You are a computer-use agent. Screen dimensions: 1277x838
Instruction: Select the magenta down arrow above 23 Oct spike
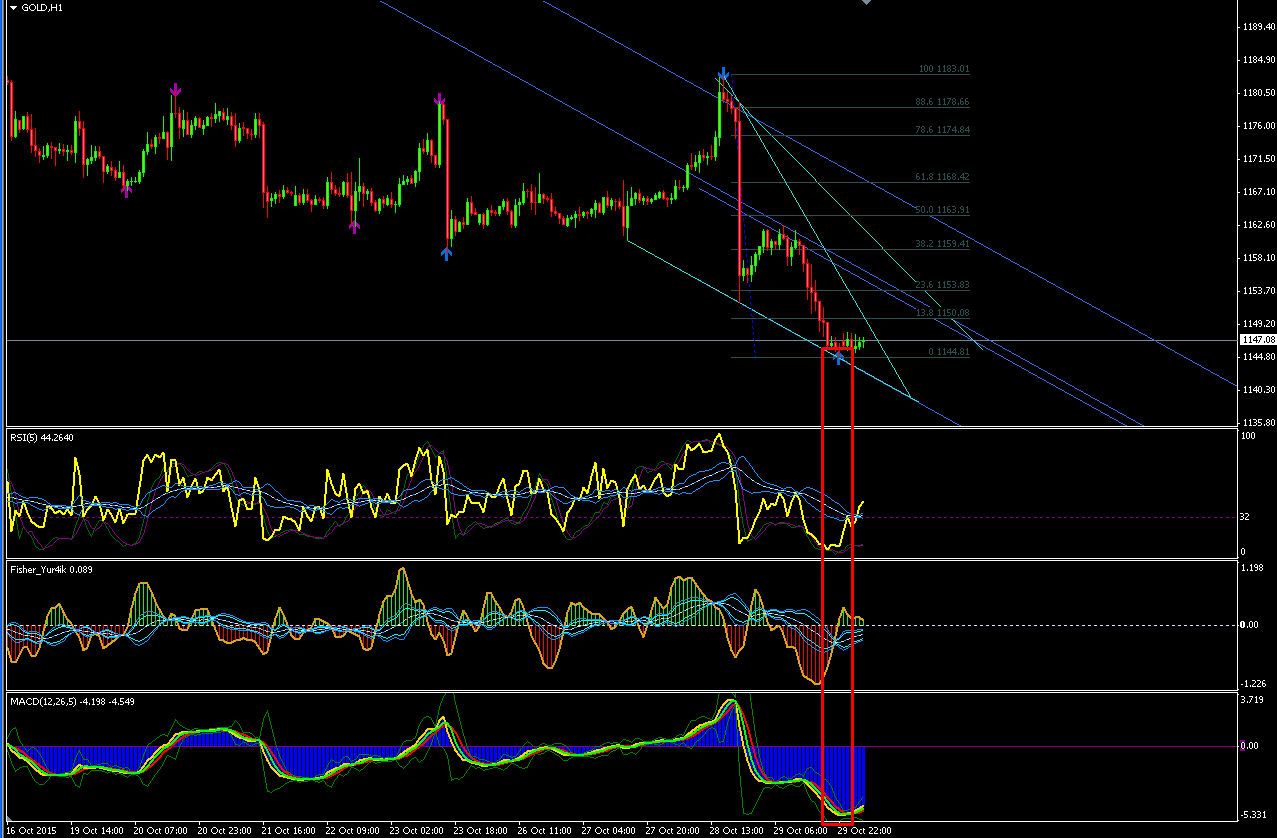[x=439, y=98]
